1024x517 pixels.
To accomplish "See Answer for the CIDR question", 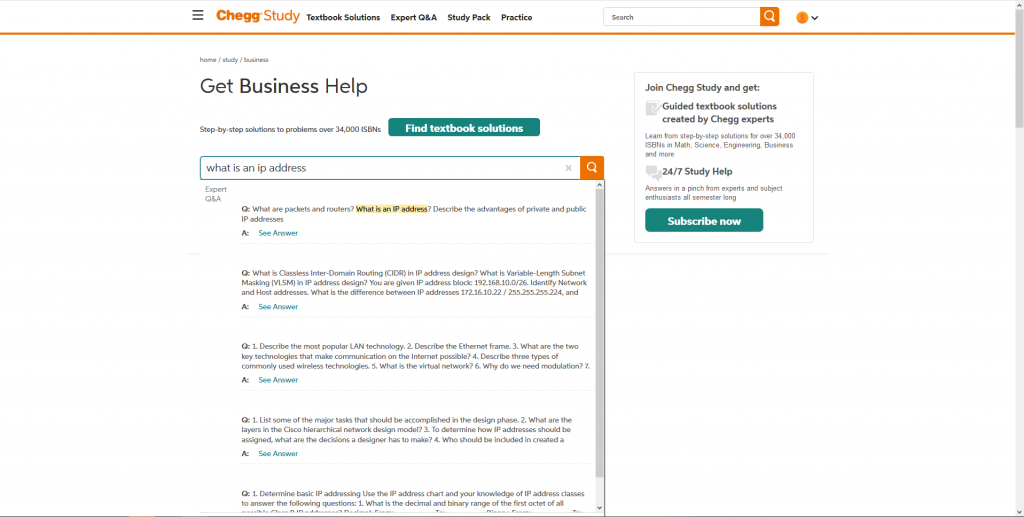I will tap(278, 307).
